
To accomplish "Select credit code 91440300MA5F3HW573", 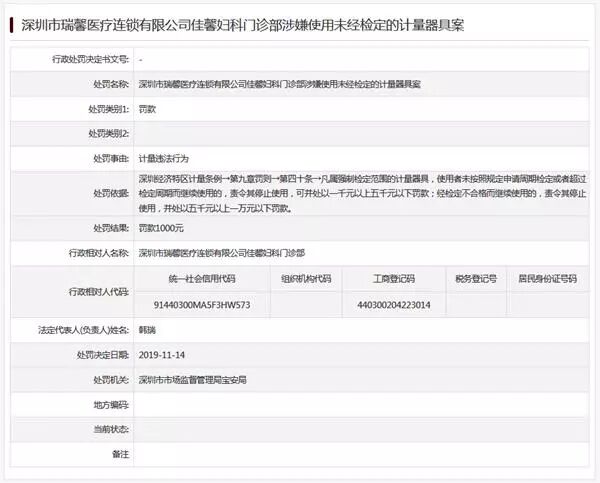I will (x=202, y=305).
